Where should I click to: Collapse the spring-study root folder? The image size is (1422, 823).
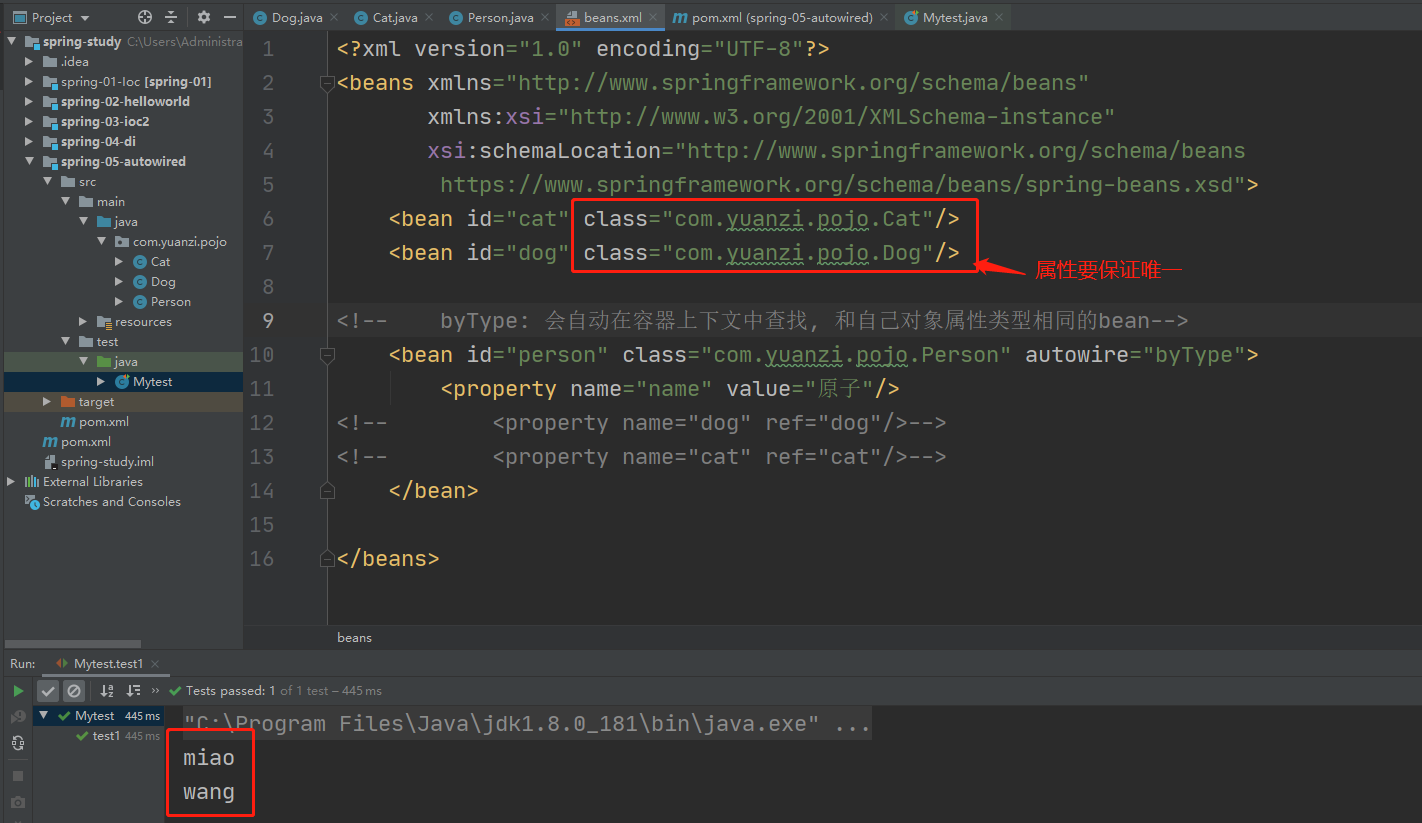13,42
